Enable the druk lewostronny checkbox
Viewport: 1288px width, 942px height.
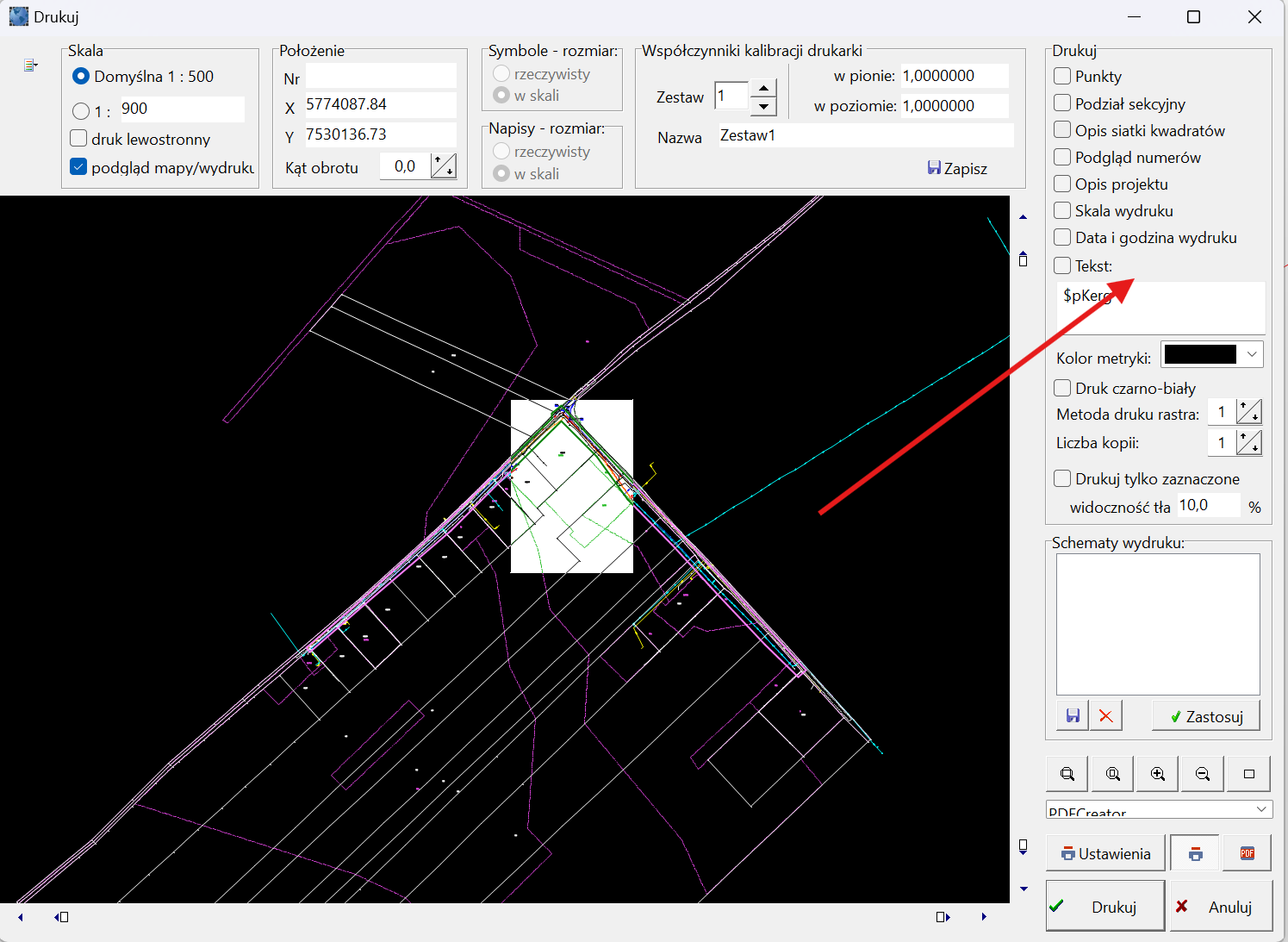point(78,138)
